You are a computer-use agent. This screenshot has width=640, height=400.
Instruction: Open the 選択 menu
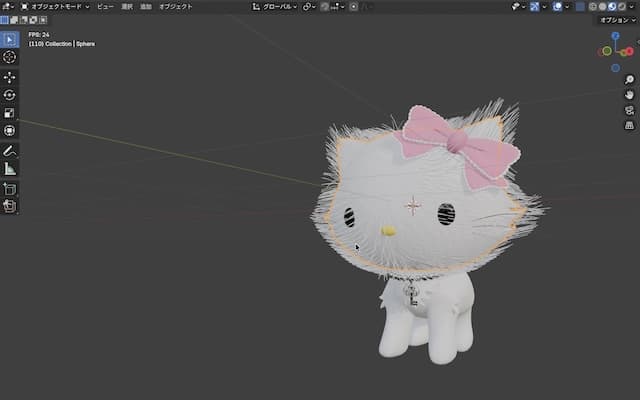coord(126,6)
